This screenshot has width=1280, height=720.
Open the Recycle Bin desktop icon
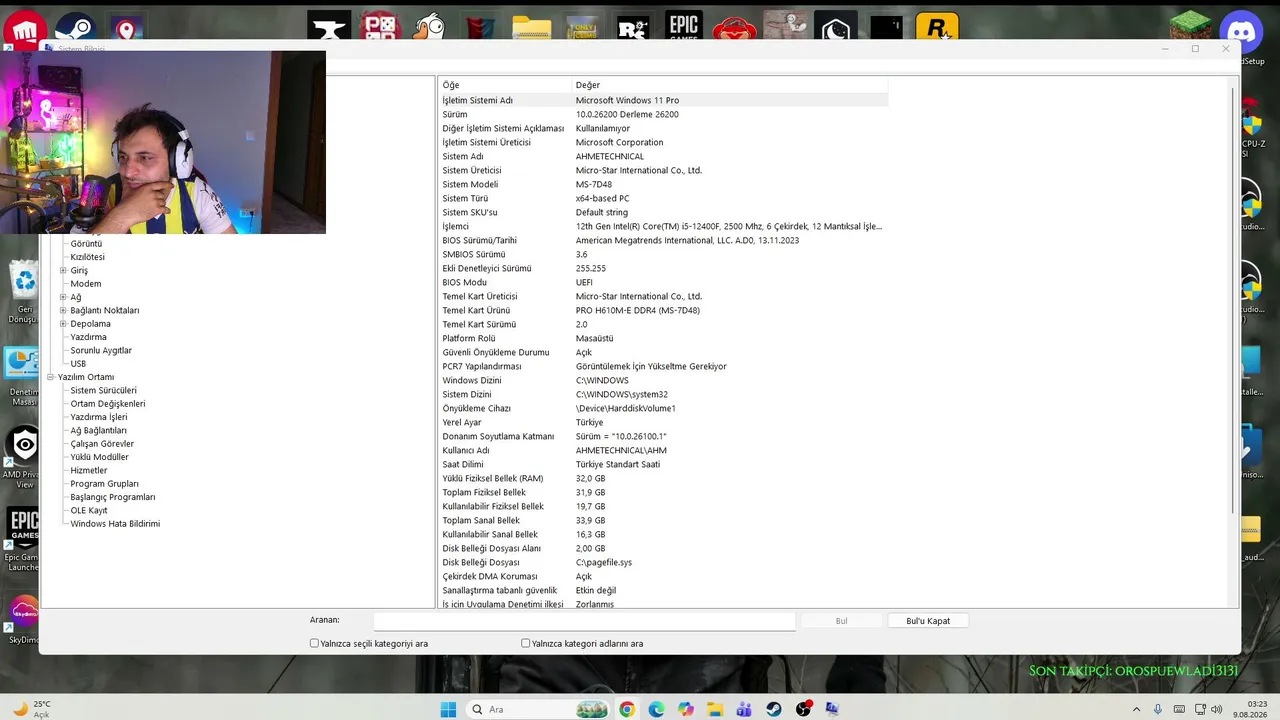[x=23, y=292]
